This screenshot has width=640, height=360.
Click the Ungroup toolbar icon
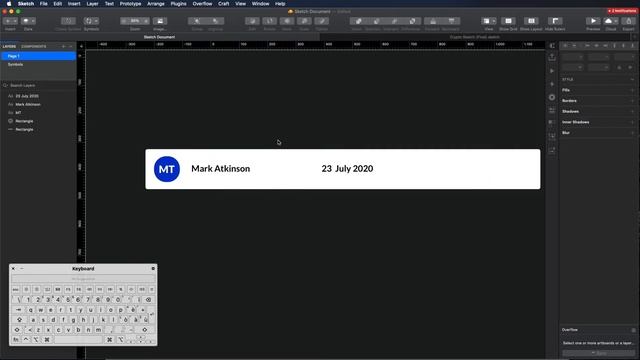pyautogui.click(x=215, y=21)
